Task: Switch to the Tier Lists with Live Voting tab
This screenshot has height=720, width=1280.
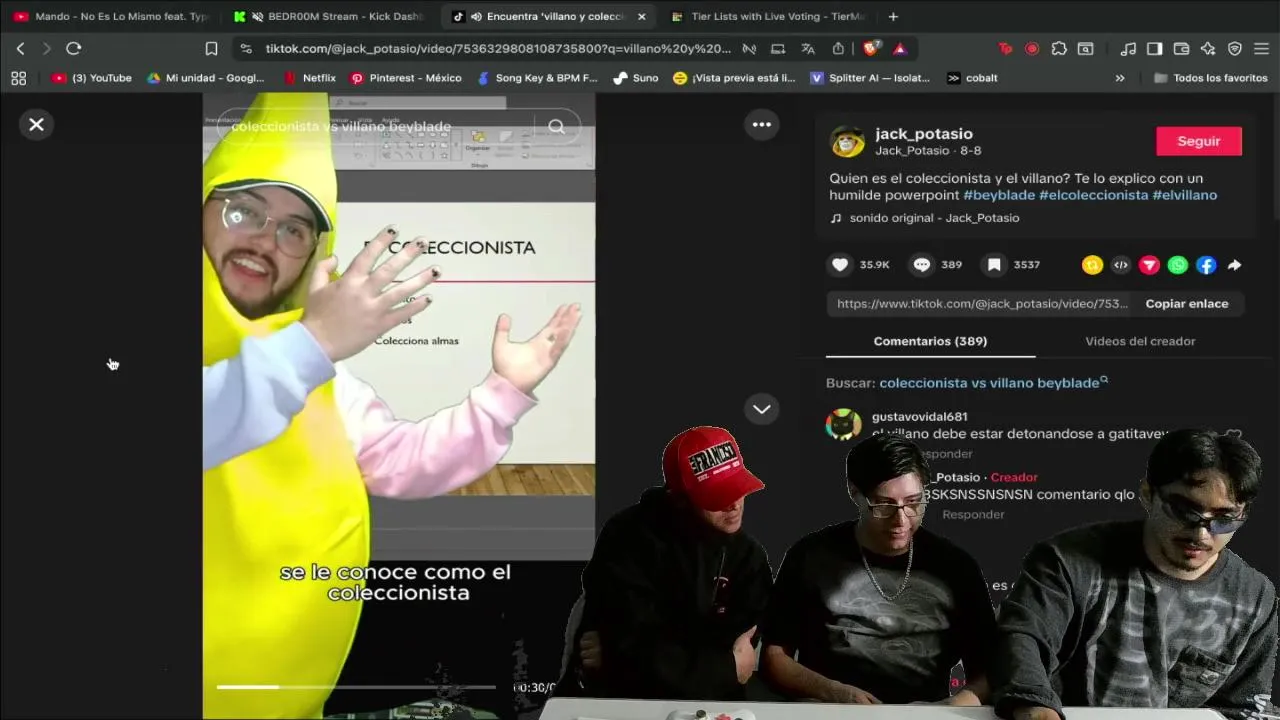Action: 766,16
